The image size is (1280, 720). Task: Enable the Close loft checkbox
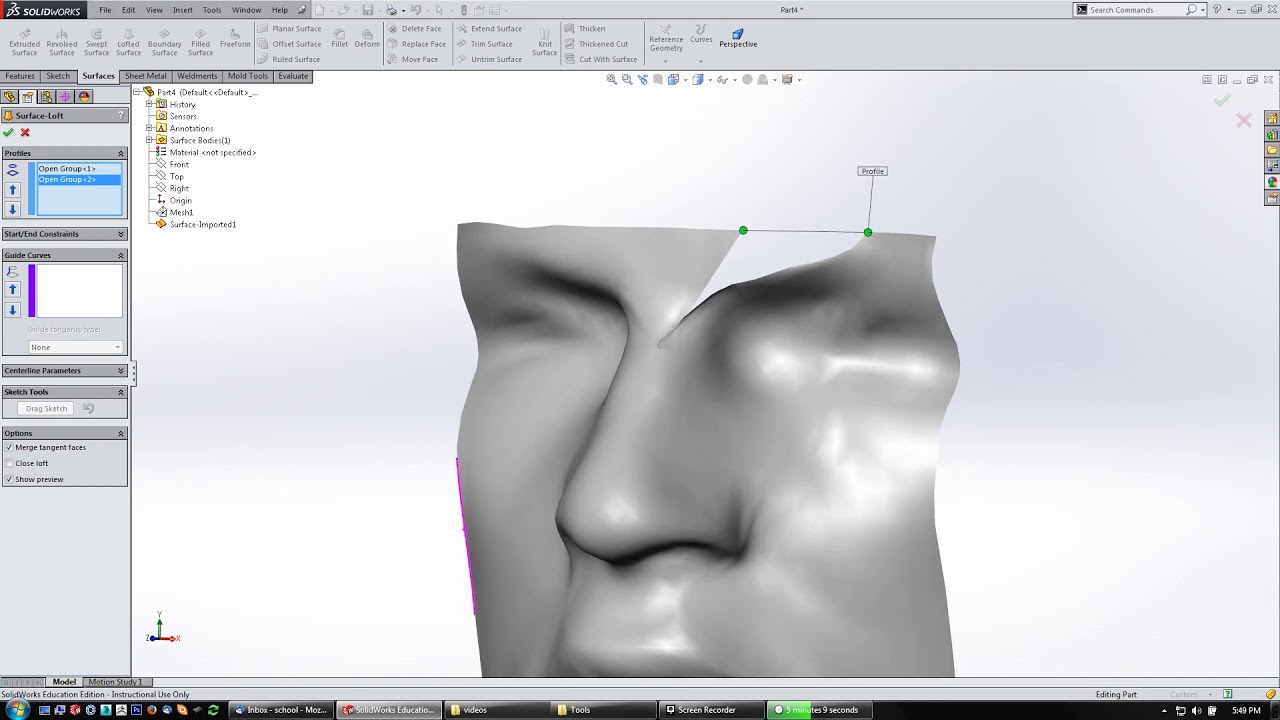(9, 463)
